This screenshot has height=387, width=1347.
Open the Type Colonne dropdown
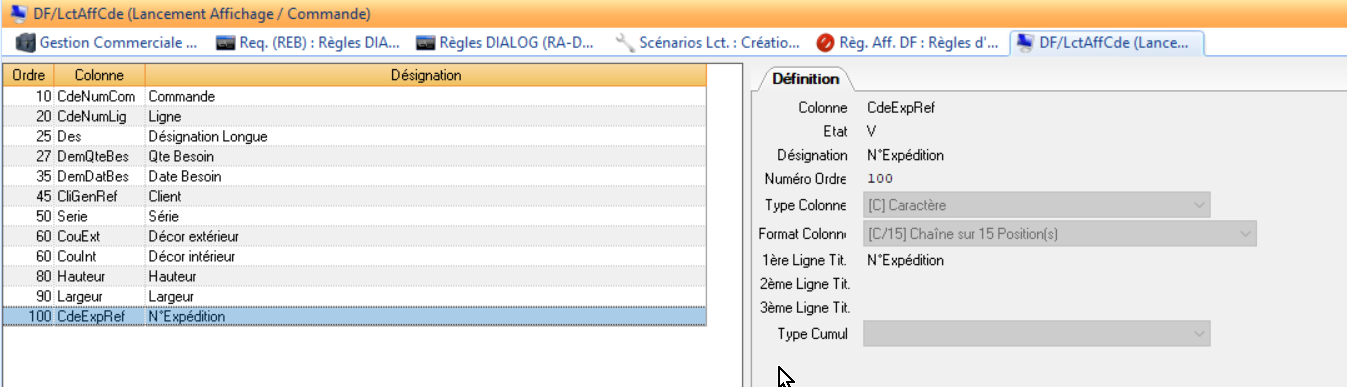click(1036, 206)
